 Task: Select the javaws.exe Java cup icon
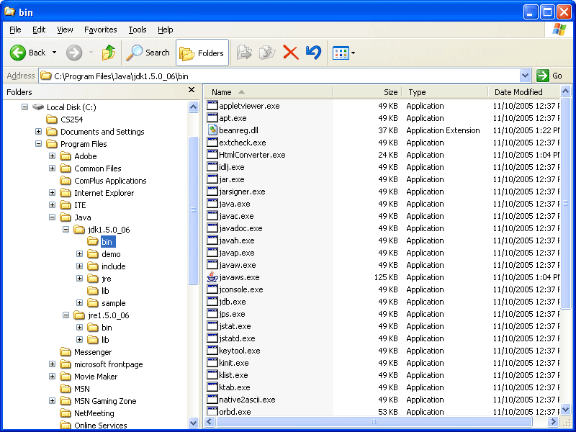pyautogui.click(x=212, y=277)
